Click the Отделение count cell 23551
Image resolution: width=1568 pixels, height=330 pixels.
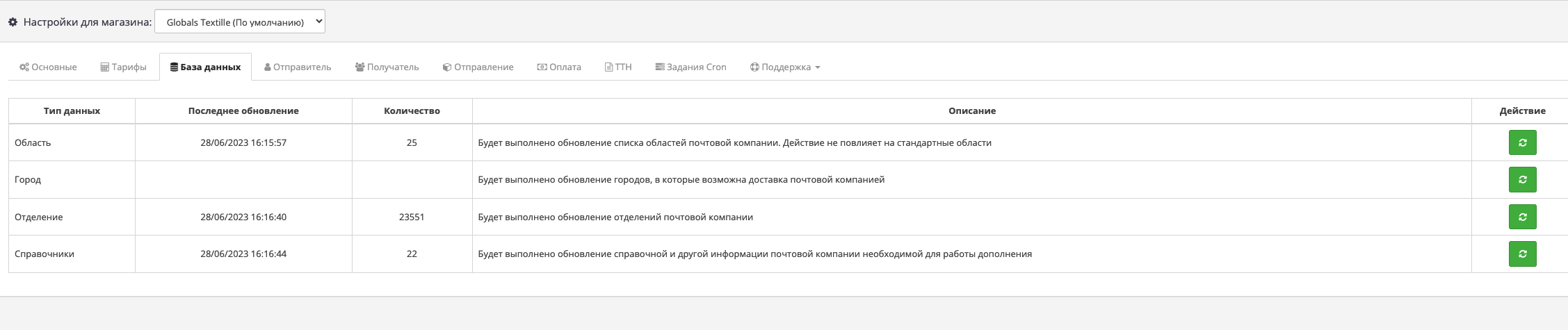412,217
